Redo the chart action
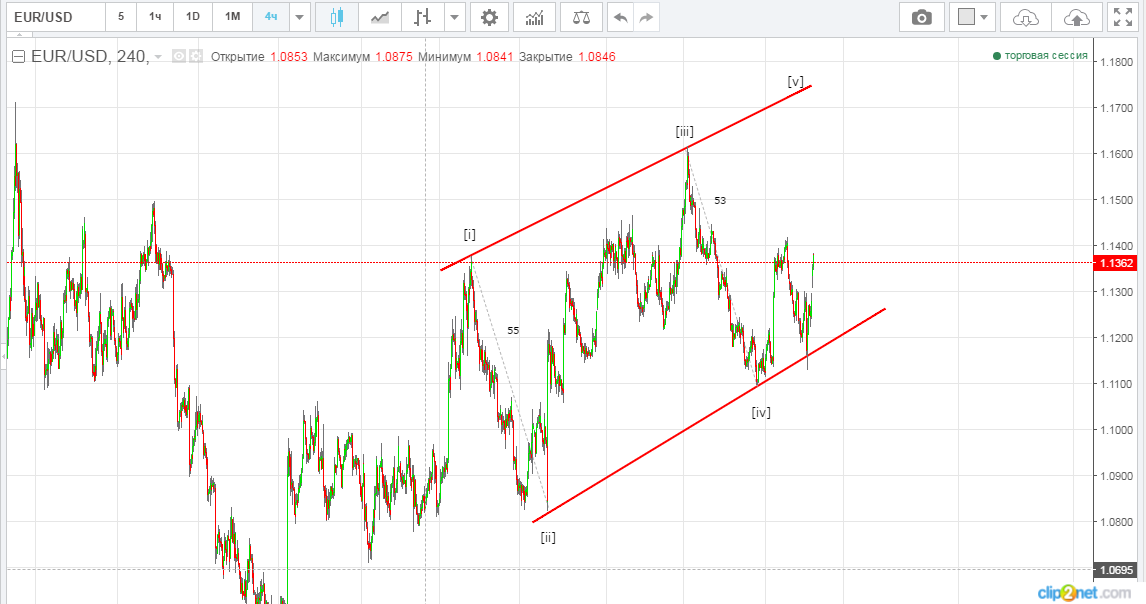1146x604 pixels. click(646, 17)
